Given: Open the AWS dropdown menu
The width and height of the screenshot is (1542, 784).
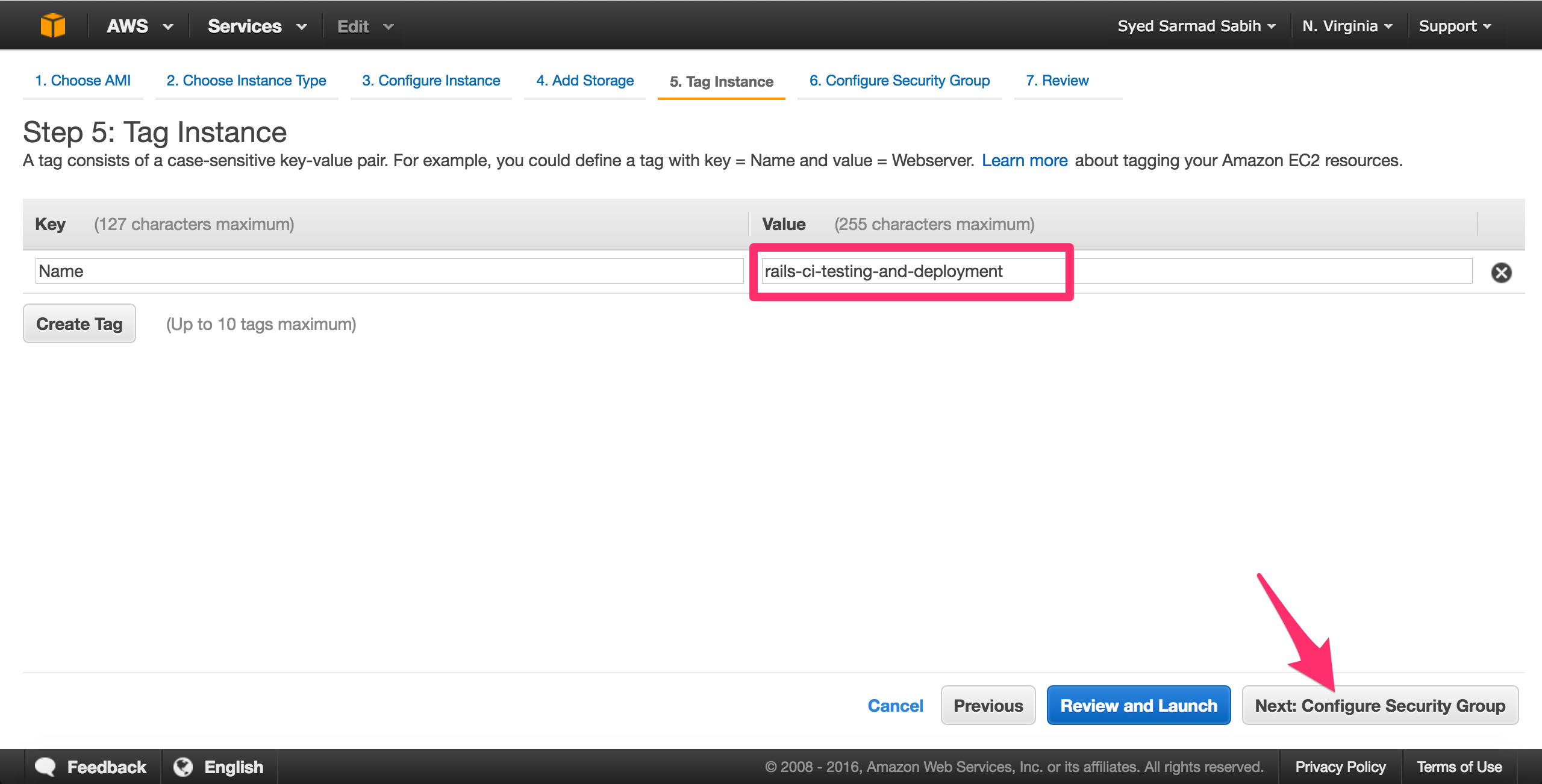Looking at the screenshot, I should point(140,26).
